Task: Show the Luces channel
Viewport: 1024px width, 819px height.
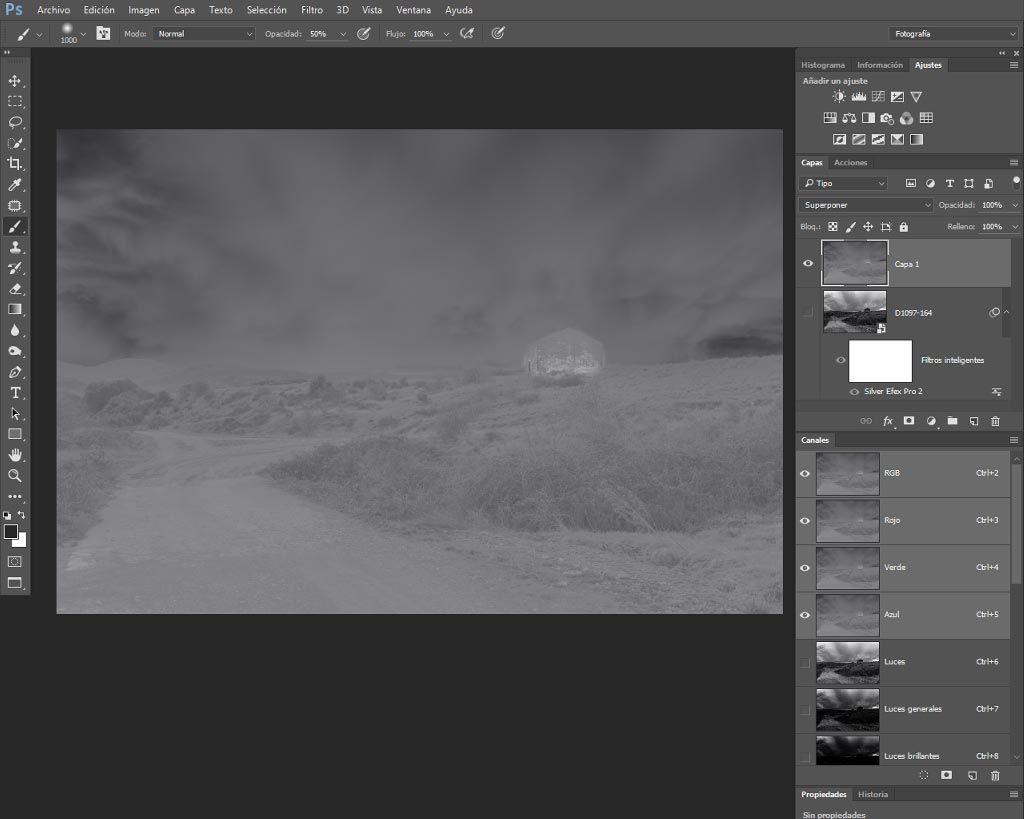Action: (x=805, y=662)
